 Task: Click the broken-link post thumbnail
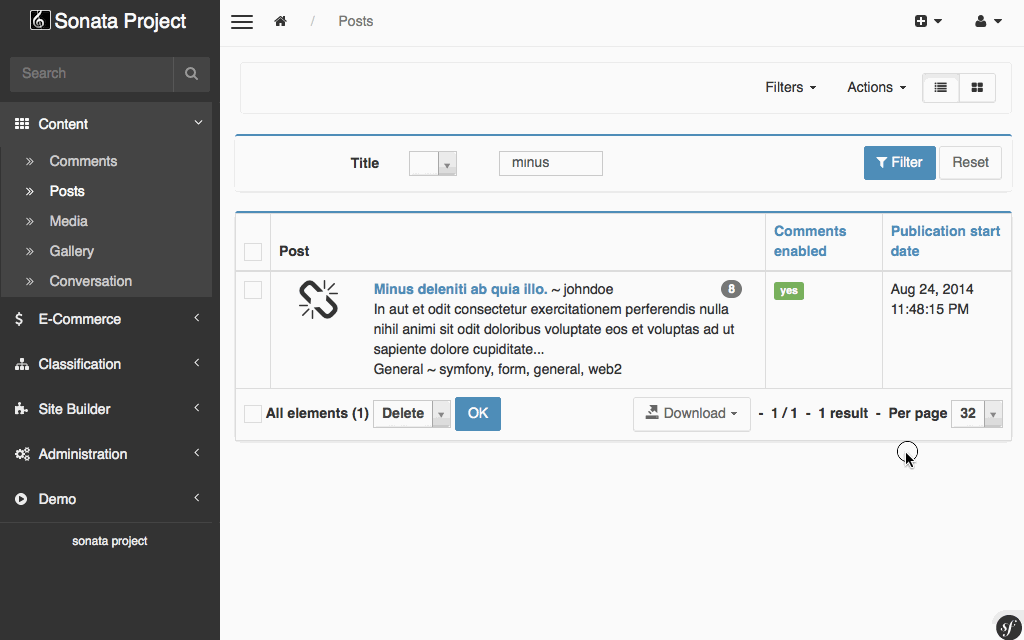319,300
